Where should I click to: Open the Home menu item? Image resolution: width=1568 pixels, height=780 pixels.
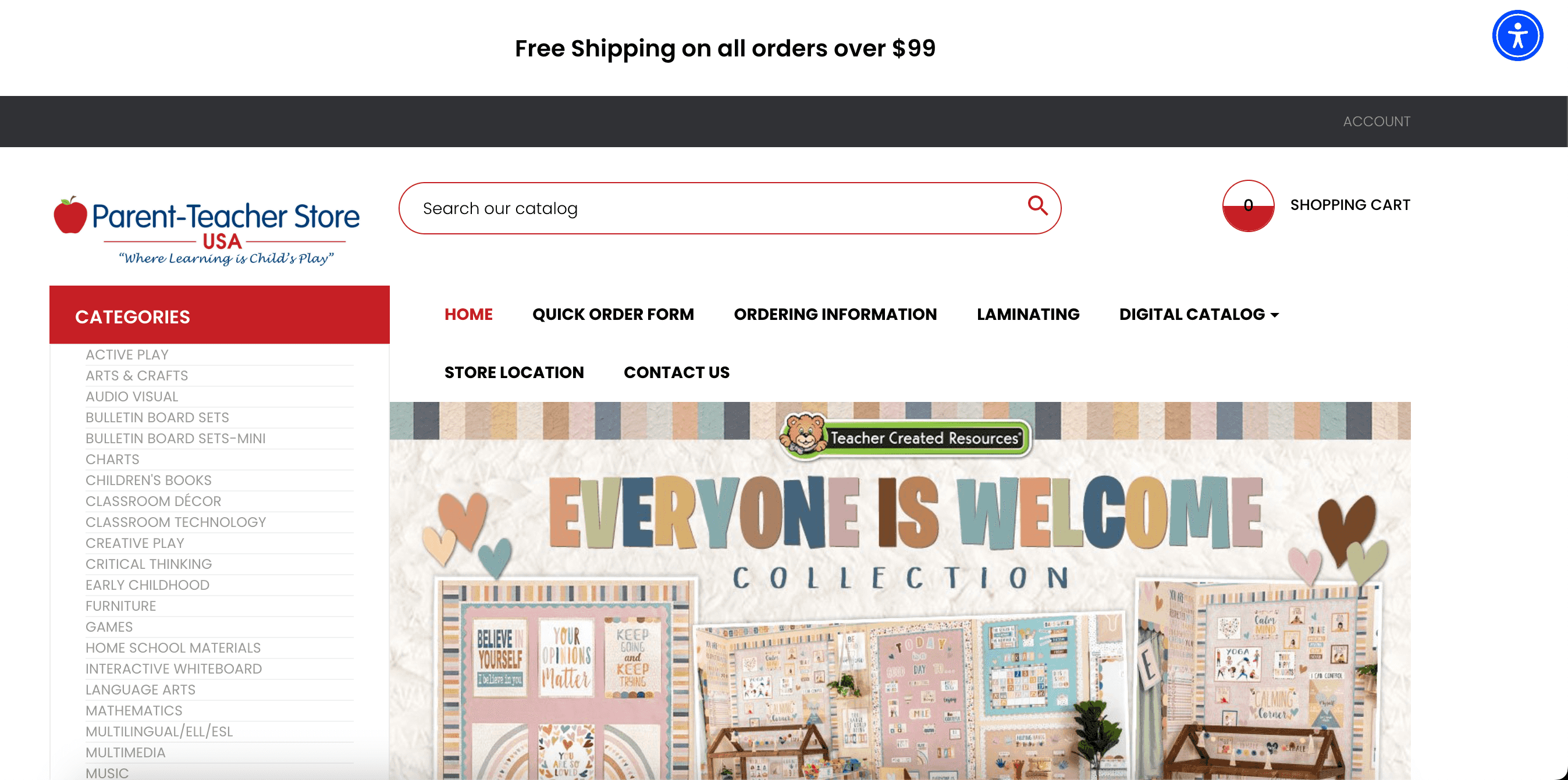(468, 314)
